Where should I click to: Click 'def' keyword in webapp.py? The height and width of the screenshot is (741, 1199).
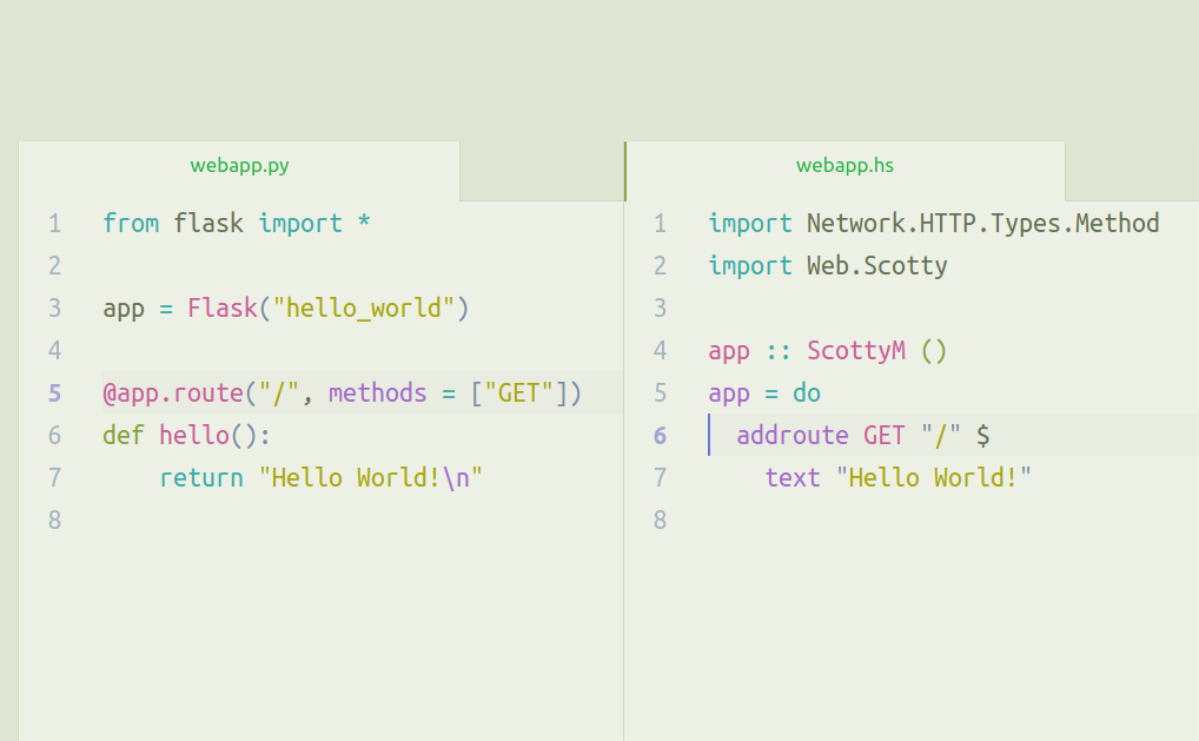click(123, 435)
